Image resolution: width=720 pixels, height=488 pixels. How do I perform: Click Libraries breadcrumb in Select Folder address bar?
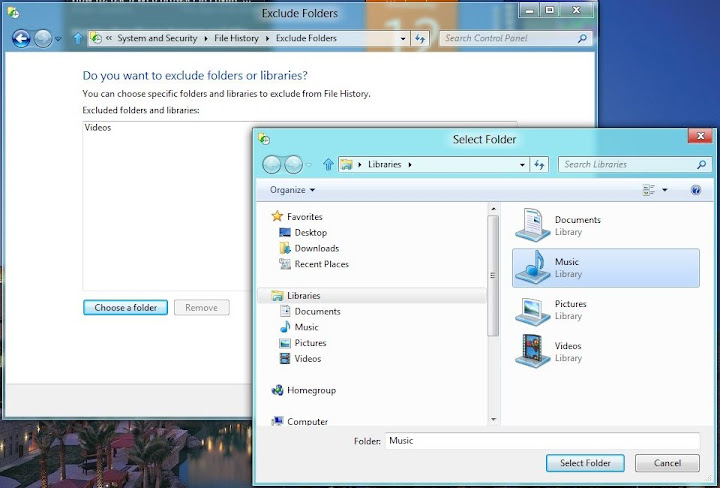click(x=384, y=164)
